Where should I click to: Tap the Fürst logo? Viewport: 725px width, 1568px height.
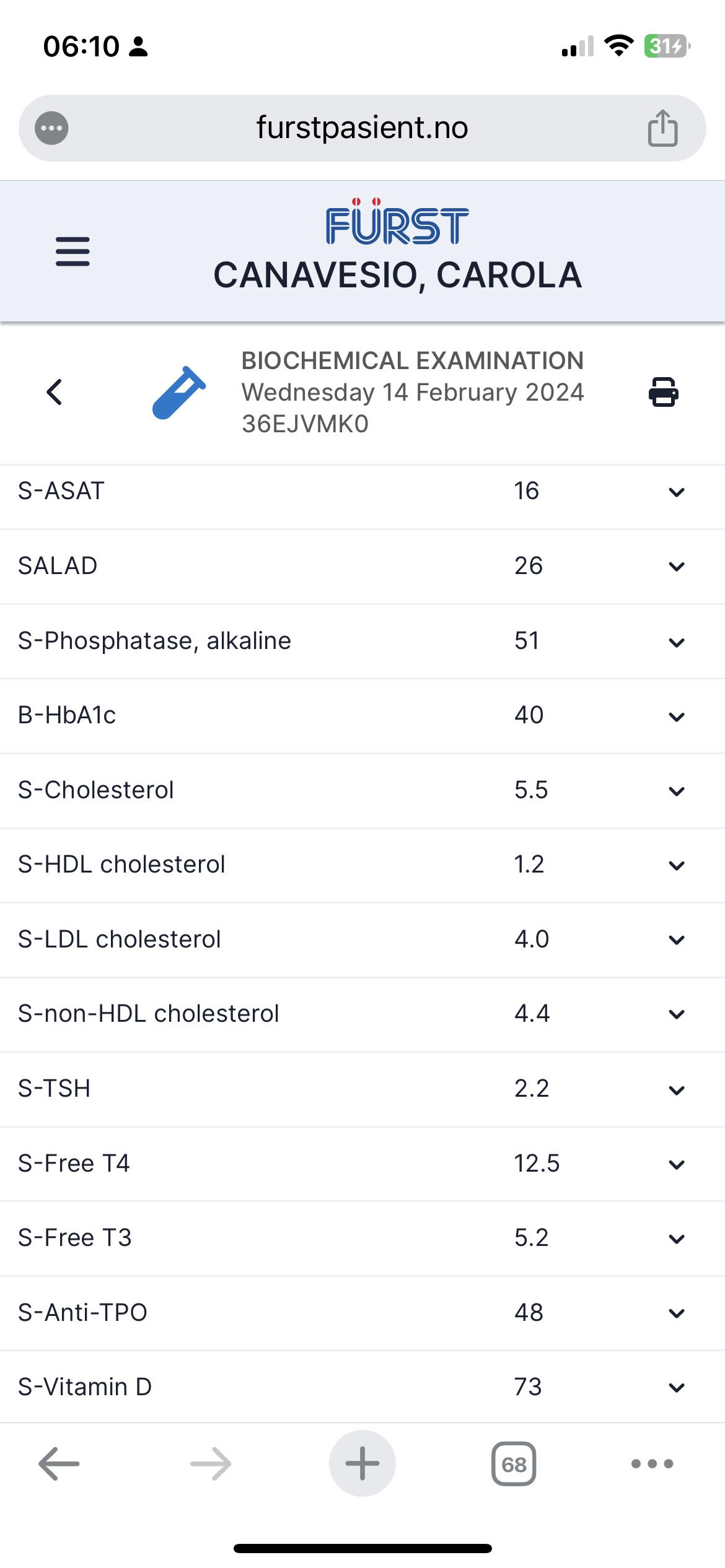[397, 222]
